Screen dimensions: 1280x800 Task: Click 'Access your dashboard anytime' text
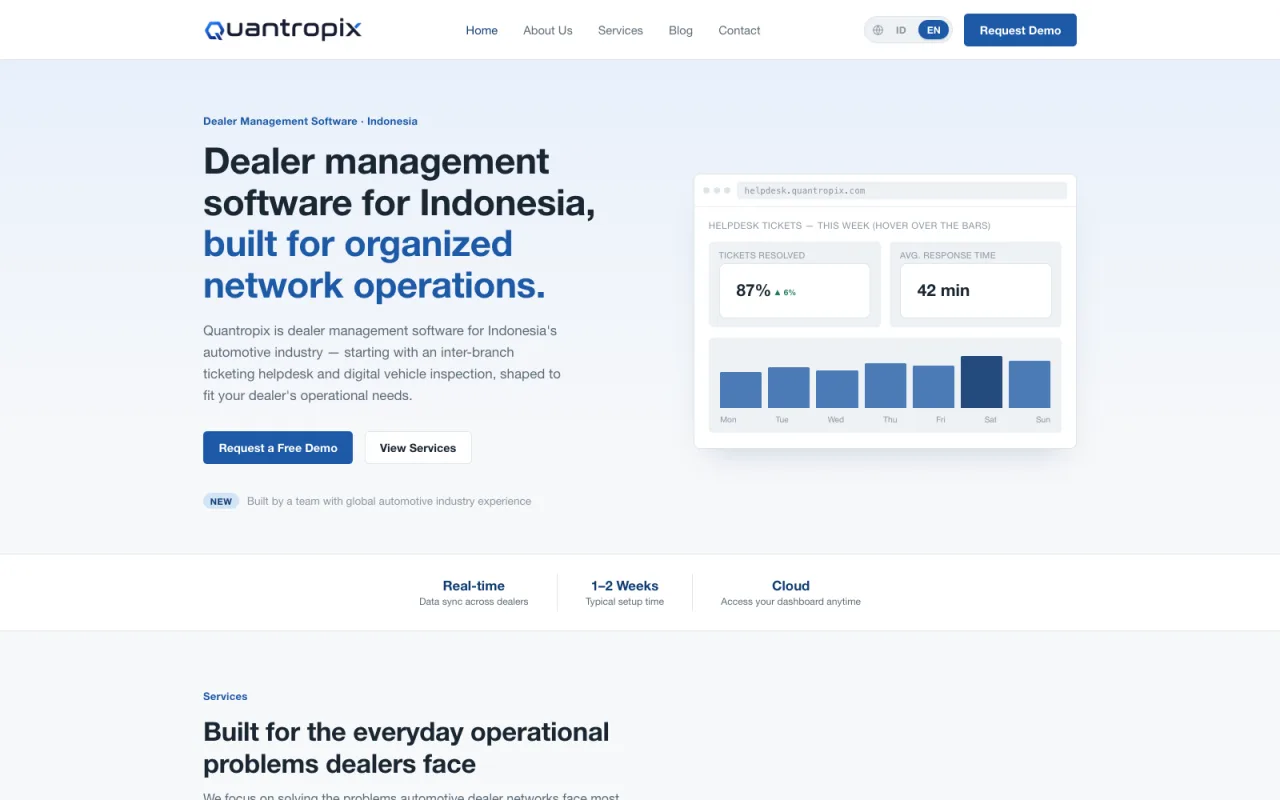(x=791, y=602)
